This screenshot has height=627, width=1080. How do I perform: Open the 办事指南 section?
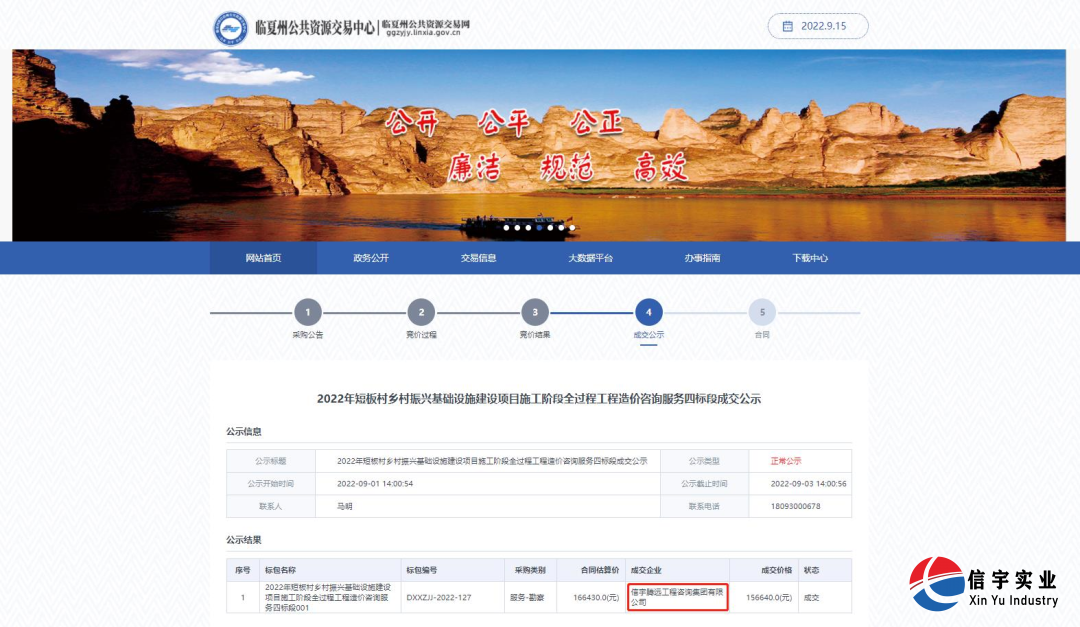pos(699,257)
